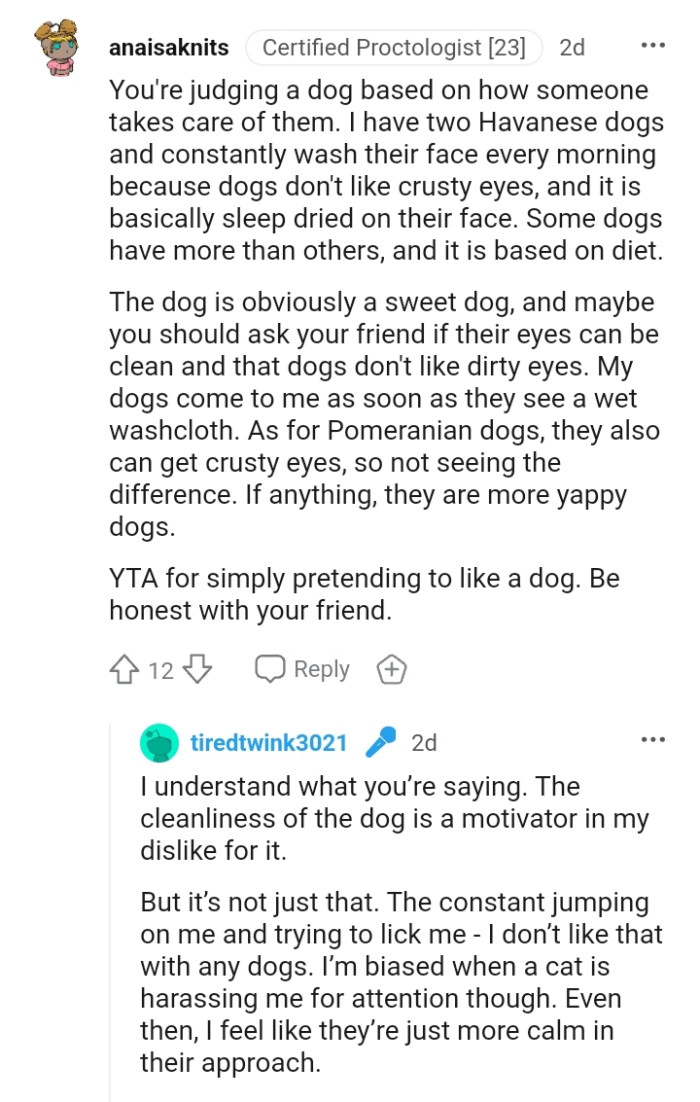
Task: Click the Reply button on anaisaknits' comment
Action: [320, 668]
